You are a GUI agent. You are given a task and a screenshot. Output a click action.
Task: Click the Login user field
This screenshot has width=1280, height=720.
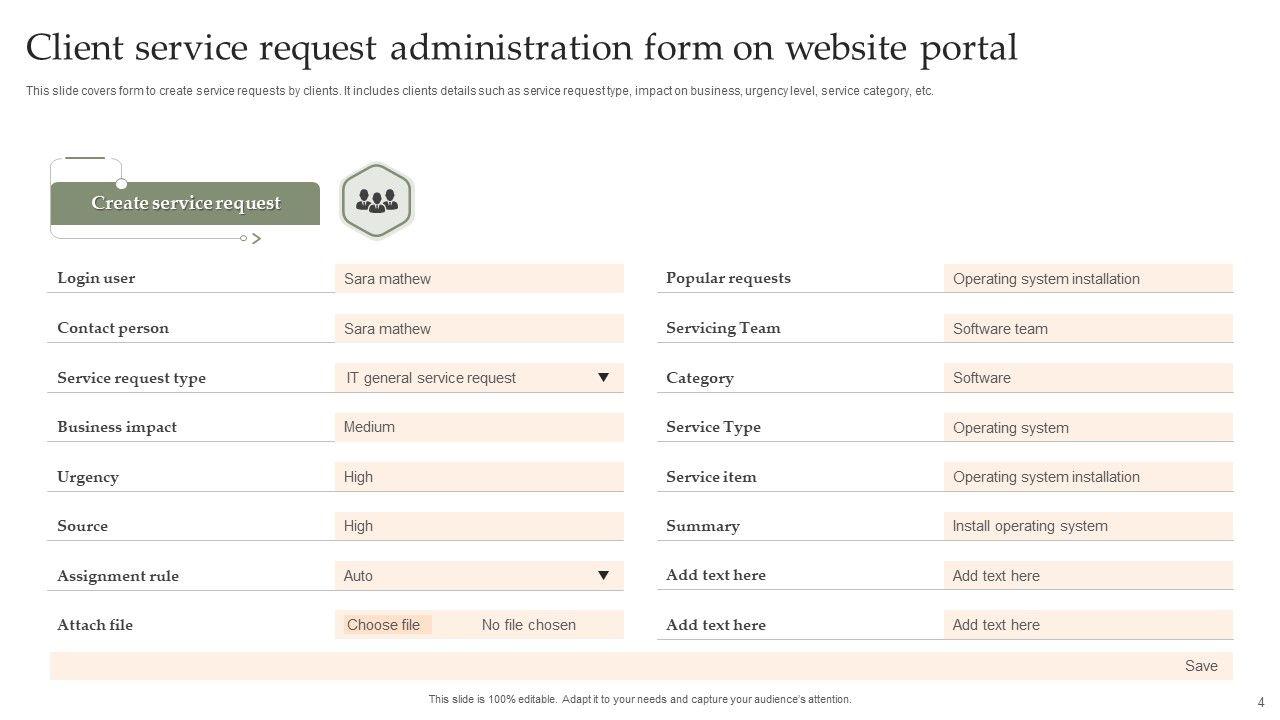click(x=479, y=279)
